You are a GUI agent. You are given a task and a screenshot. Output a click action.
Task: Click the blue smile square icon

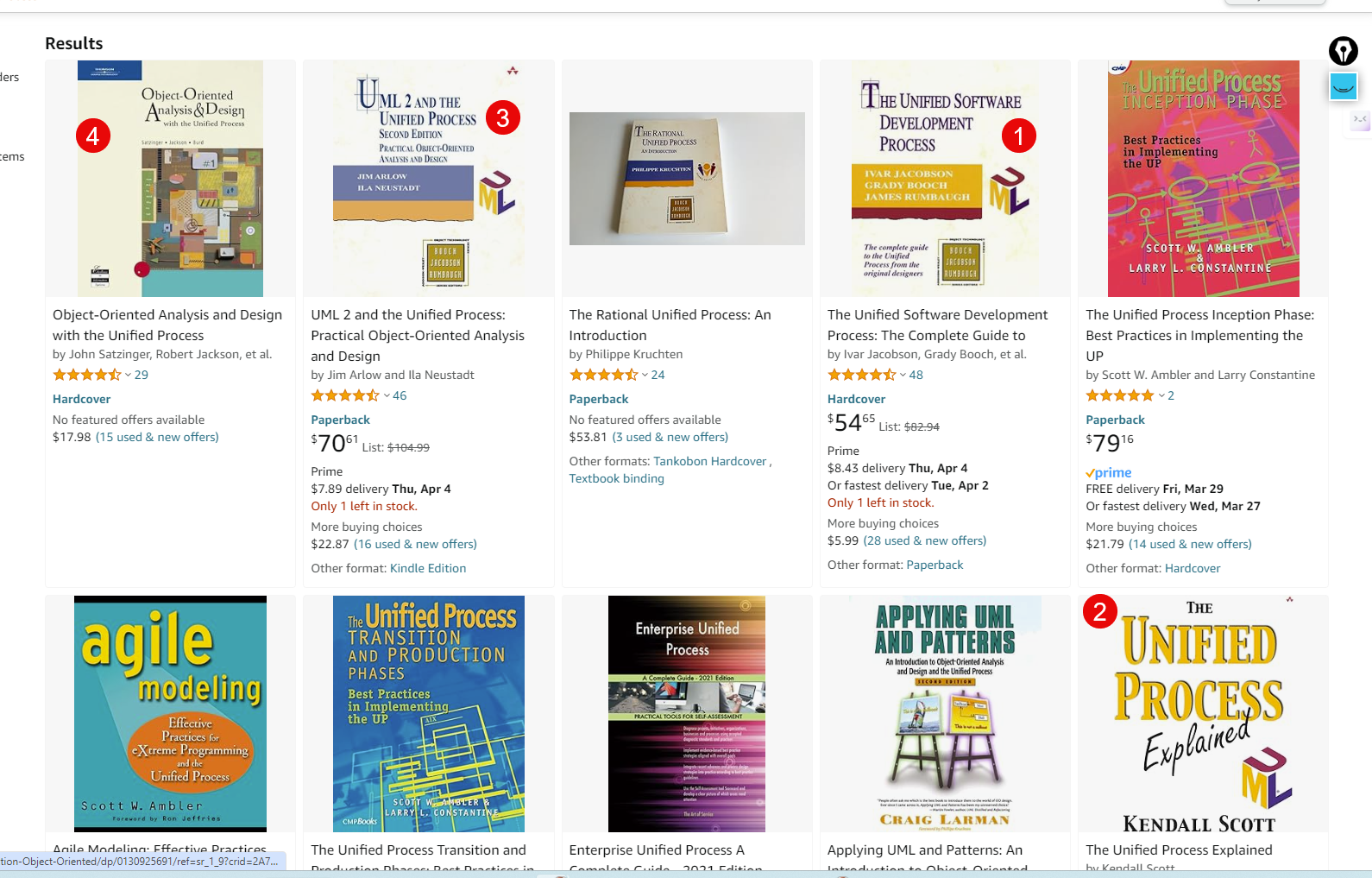(x=1343, y=86)
